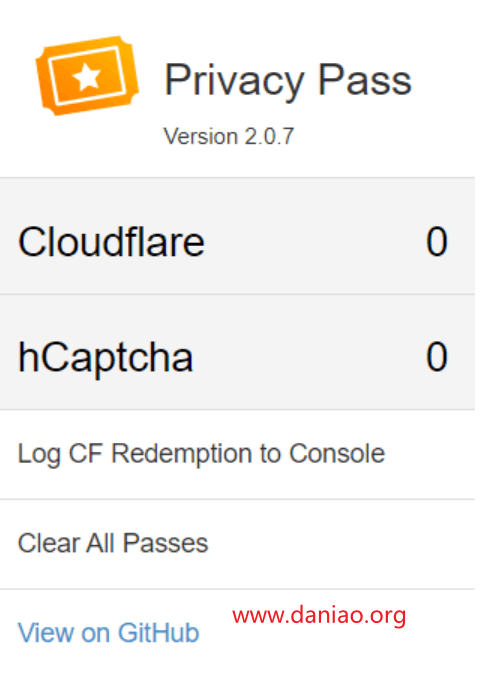The width and height of the screenshot is (480, 682).
Task: Click the word hCaptcha in the gray panel
Action: [106, 358]
